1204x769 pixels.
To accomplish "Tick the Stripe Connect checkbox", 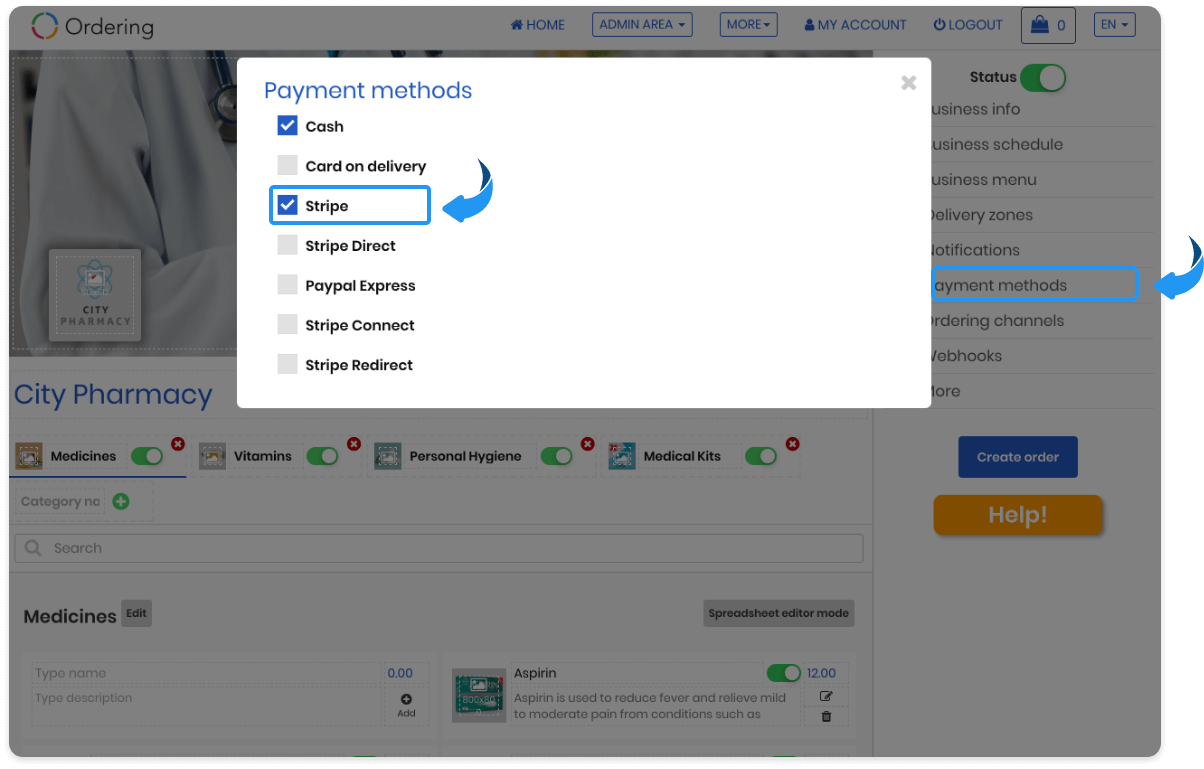I will click(288, 325).
